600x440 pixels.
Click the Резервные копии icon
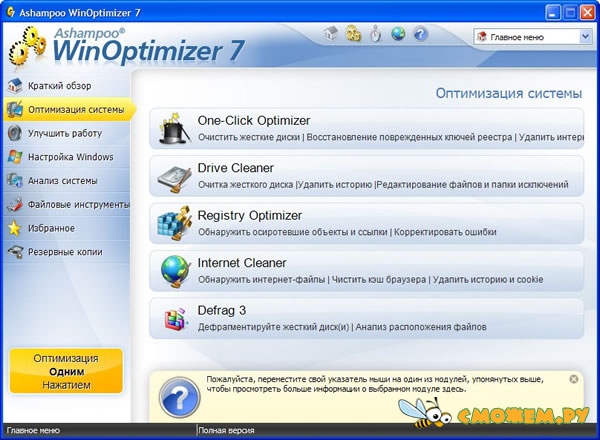click(x=15, y=252)
